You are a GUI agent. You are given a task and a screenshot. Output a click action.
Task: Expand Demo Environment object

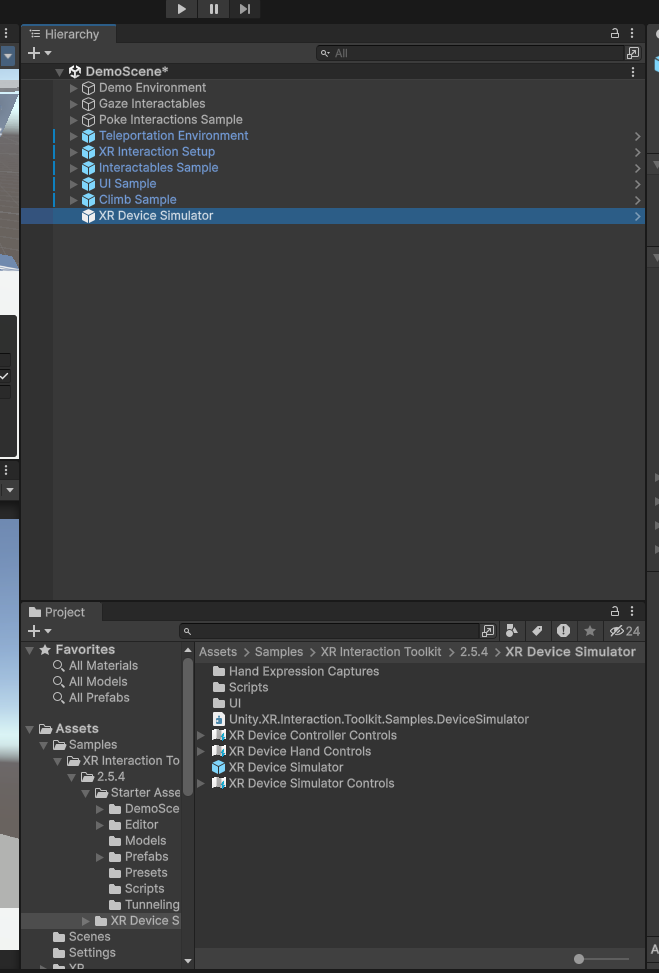[x=74, y=88]
